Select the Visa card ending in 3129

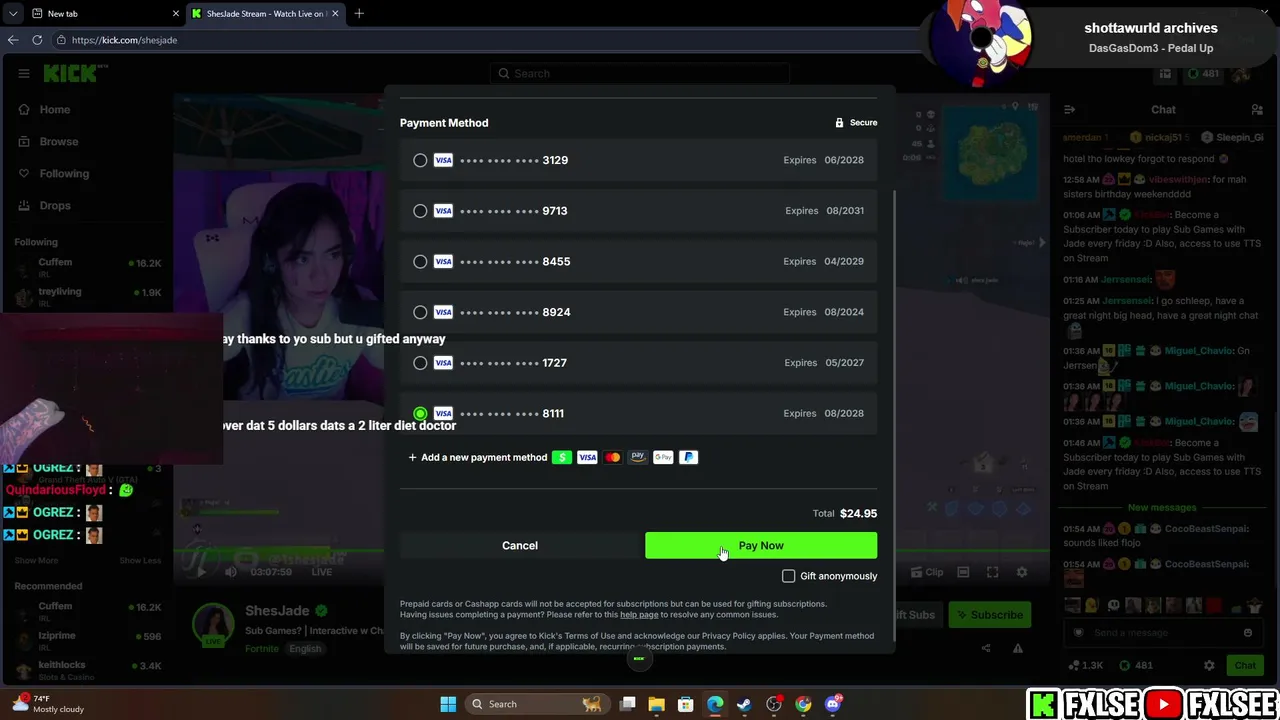click(x=638, y=160)
